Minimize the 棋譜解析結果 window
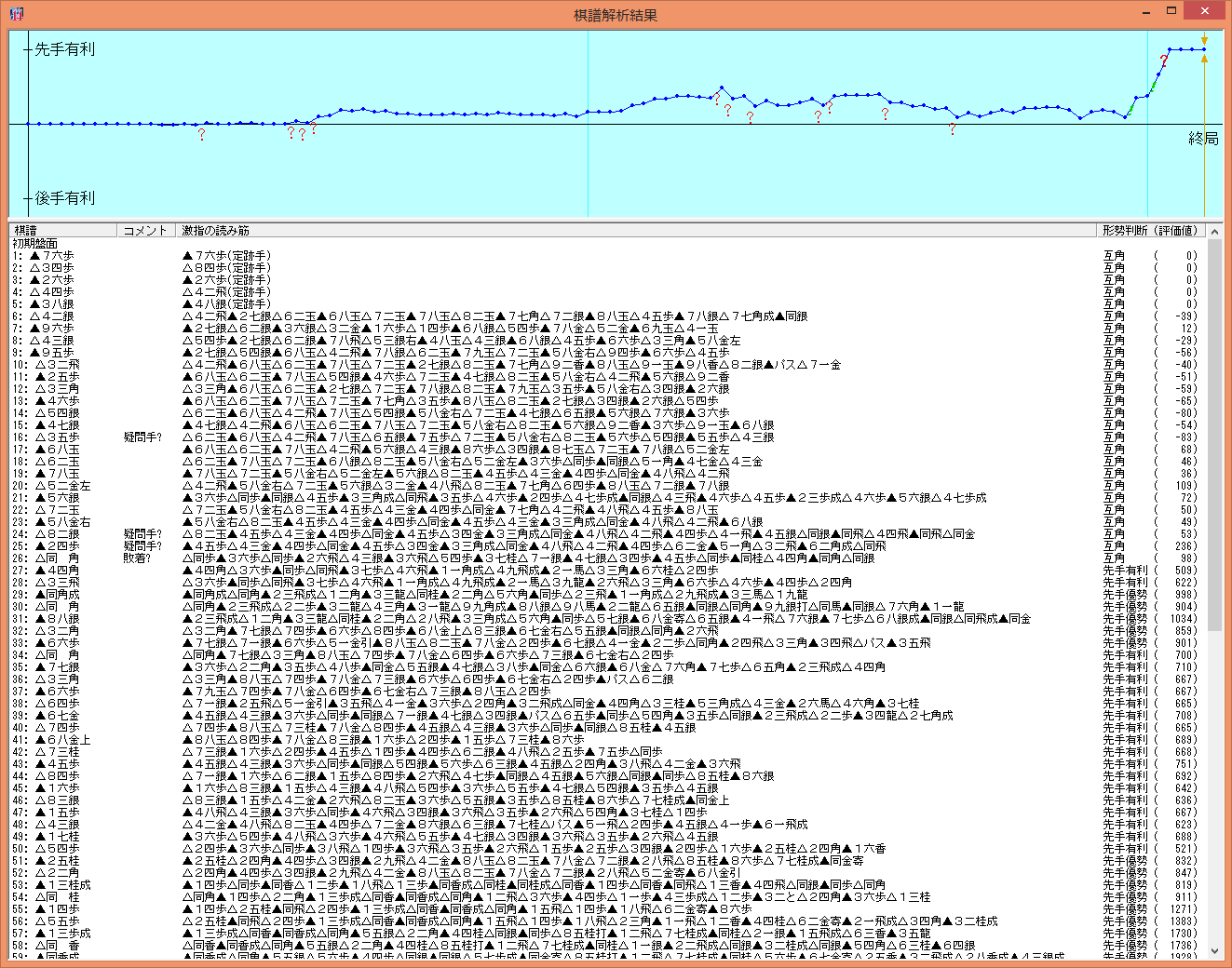The width and height of the screenshot is (1232, 968). point(1145,12)
